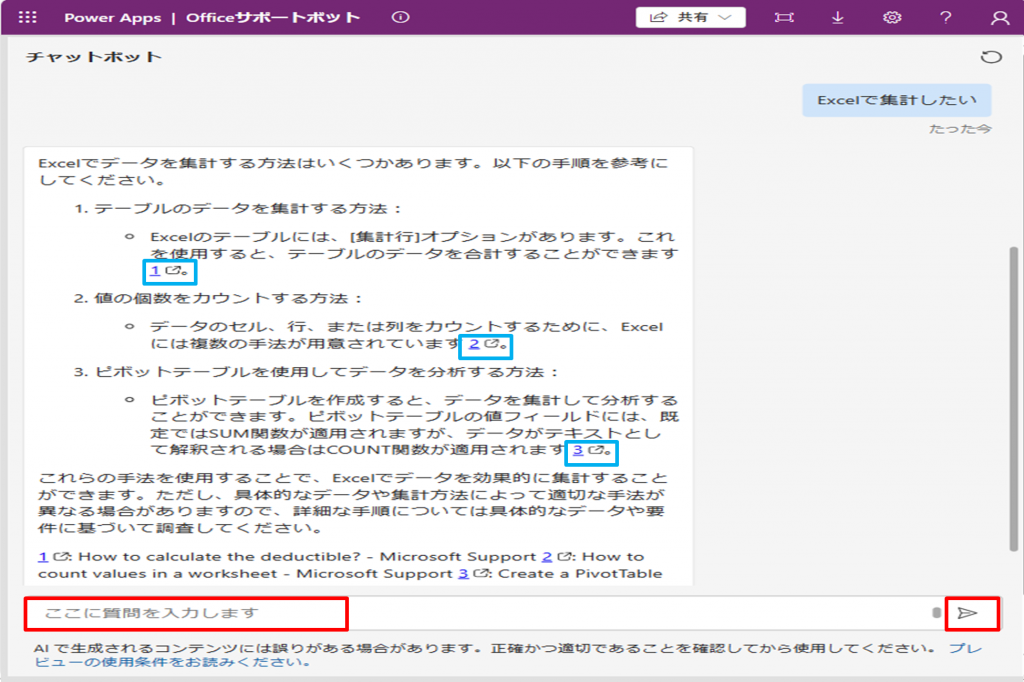Screen dimensions: 1024x682
Task: Click the fit-to-screen icon in the header
Action: (x=784, y=17)
